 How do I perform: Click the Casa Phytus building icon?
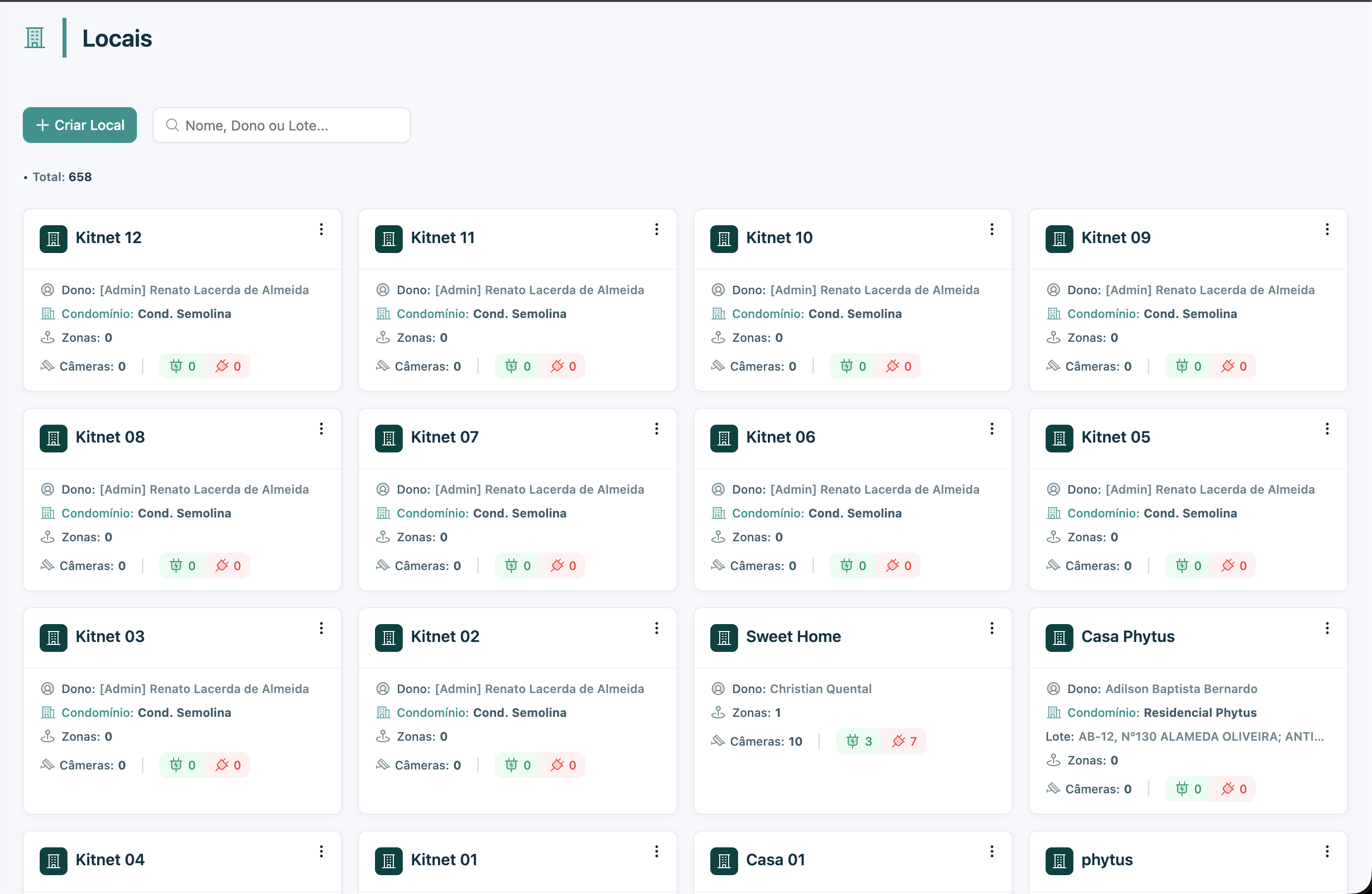coord(1060,638)
